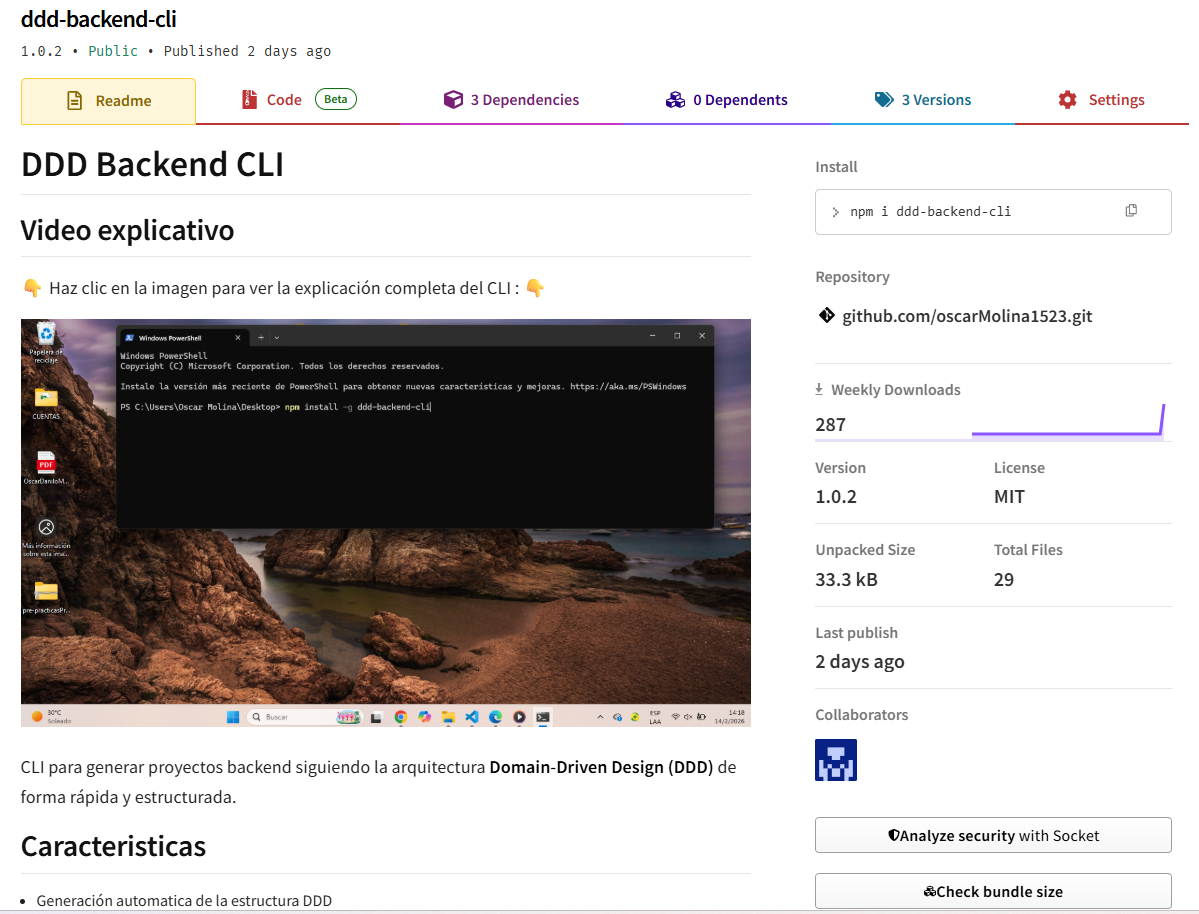1199x914 pixels.
Task: Click the Check bundle size button
Action: 993,891
